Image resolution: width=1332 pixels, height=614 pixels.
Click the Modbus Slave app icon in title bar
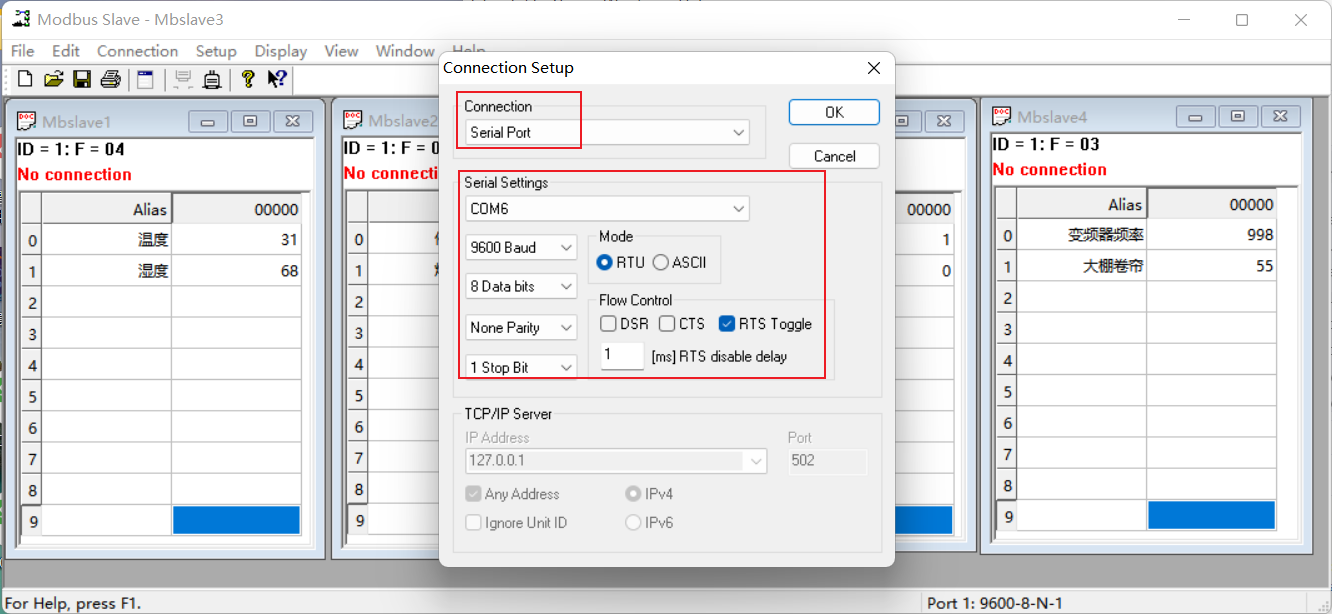[x=21, y=19]
